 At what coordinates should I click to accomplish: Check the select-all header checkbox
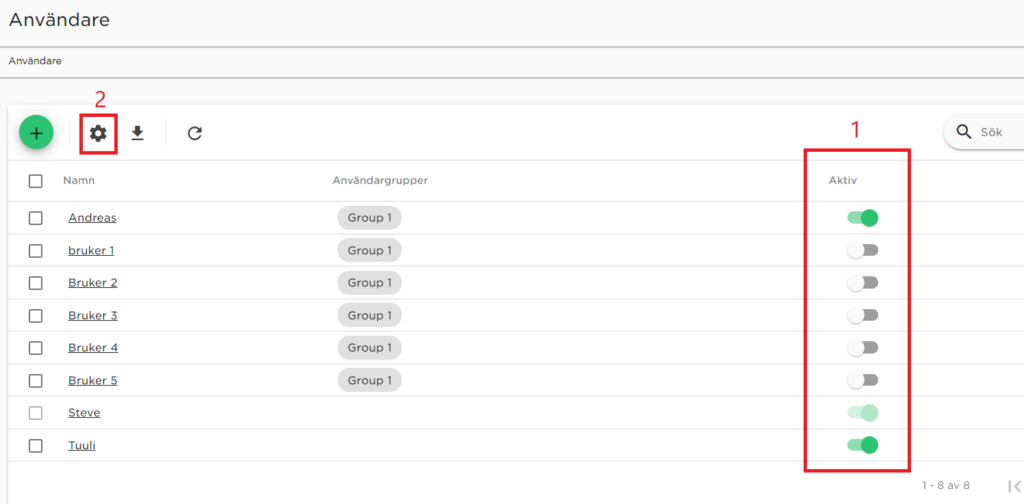(36, 181)
